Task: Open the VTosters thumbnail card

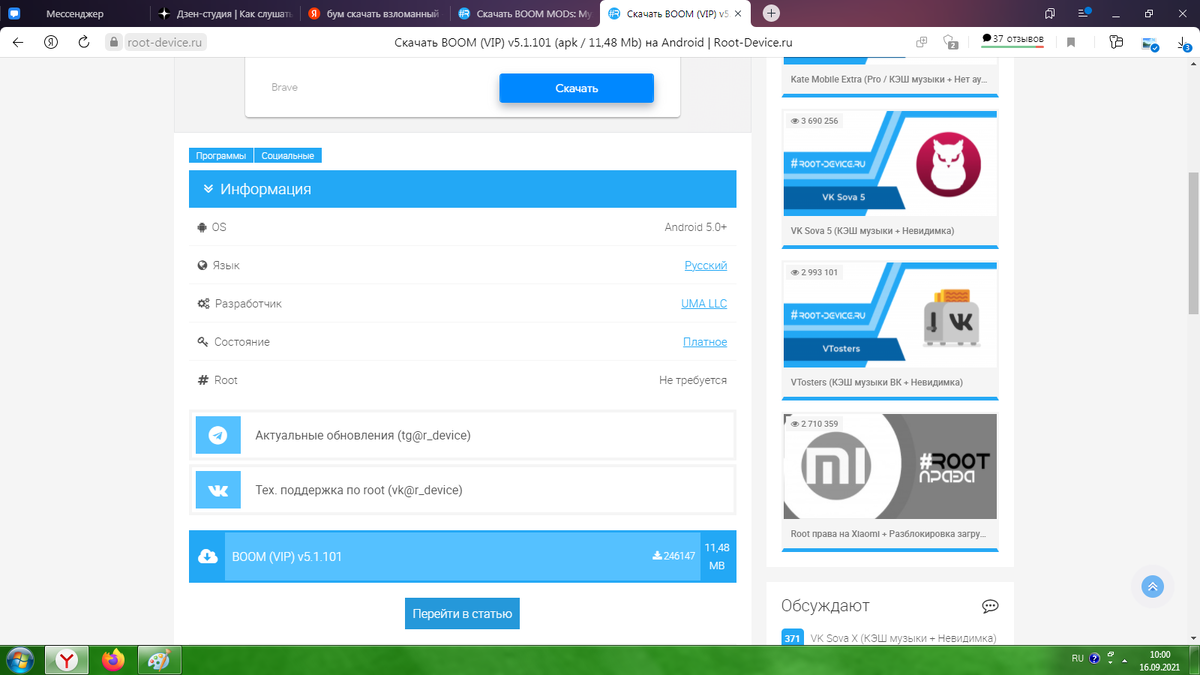Action: point(890,315)
